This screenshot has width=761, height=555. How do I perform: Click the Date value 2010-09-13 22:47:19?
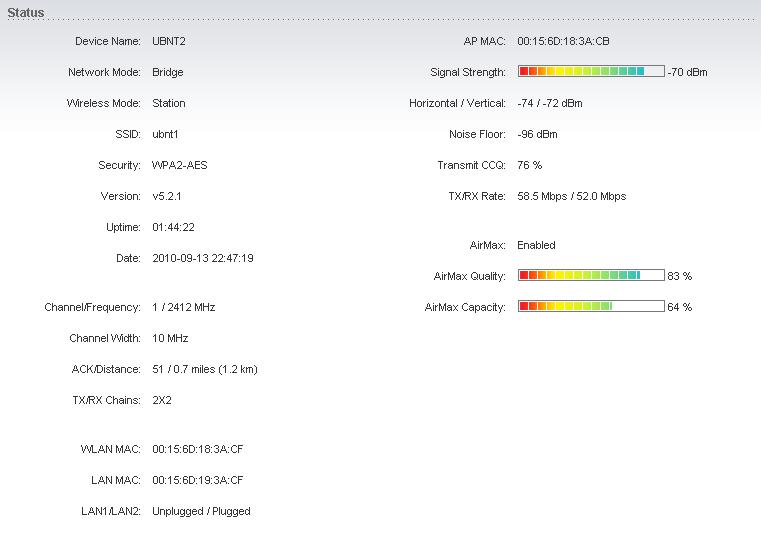(x=203, y=259)
